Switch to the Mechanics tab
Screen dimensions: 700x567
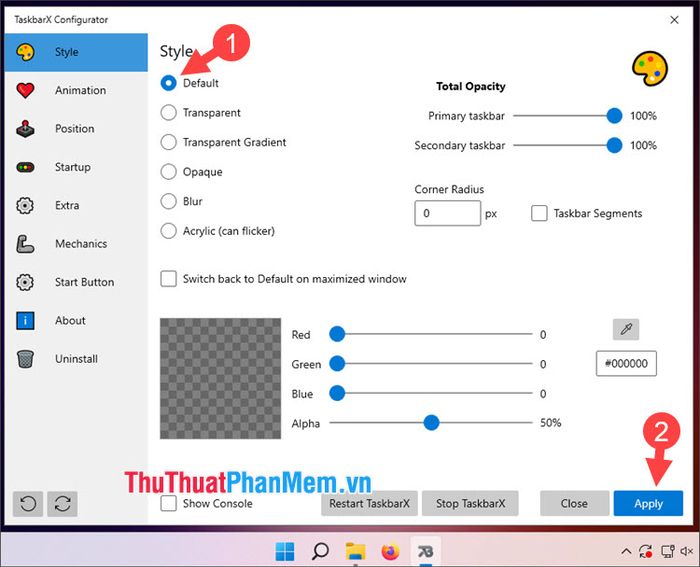[76, 244]
